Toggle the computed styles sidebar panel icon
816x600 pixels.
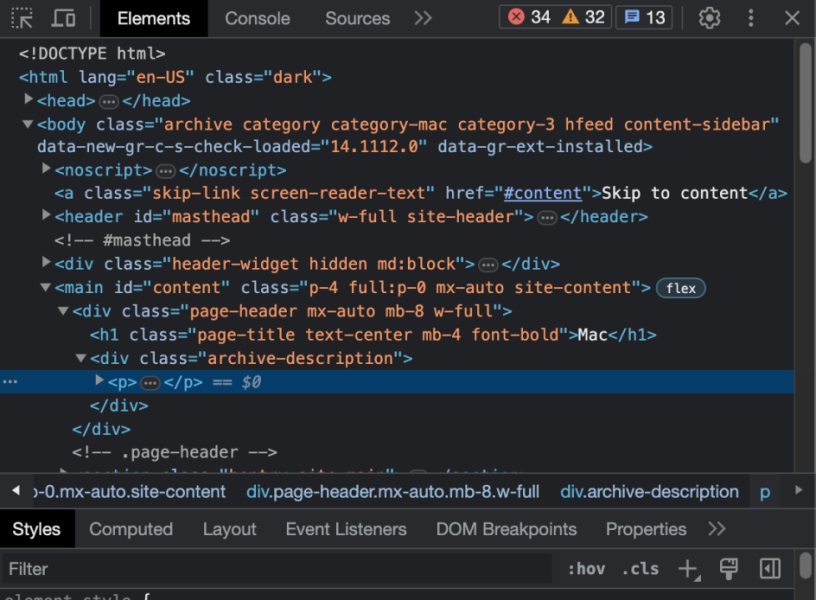[x=769, y=568]
